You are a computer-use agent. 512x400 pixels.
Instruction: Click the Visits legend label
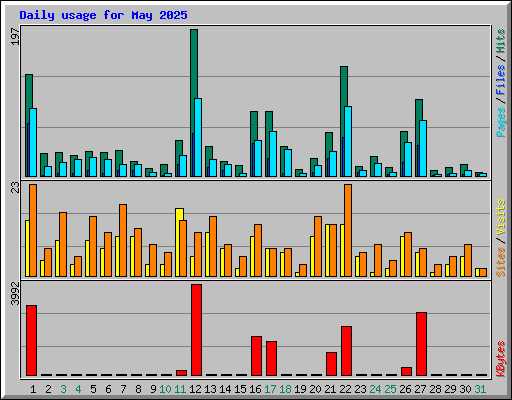pyautogui.click(x=501, y=218)
